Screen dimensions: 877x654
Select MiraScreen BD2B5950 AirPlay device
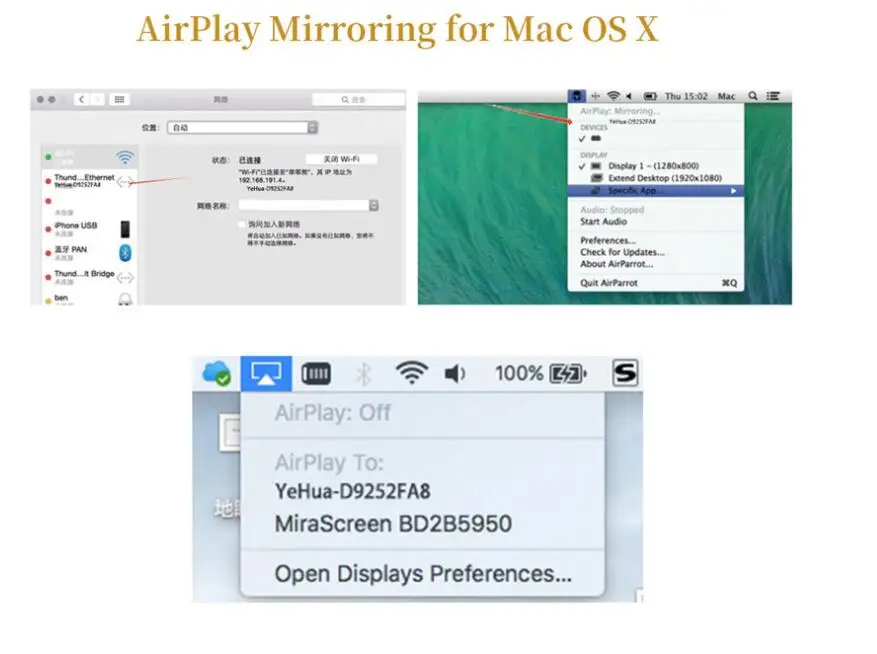pyautogui.click(x=393, y=524)
